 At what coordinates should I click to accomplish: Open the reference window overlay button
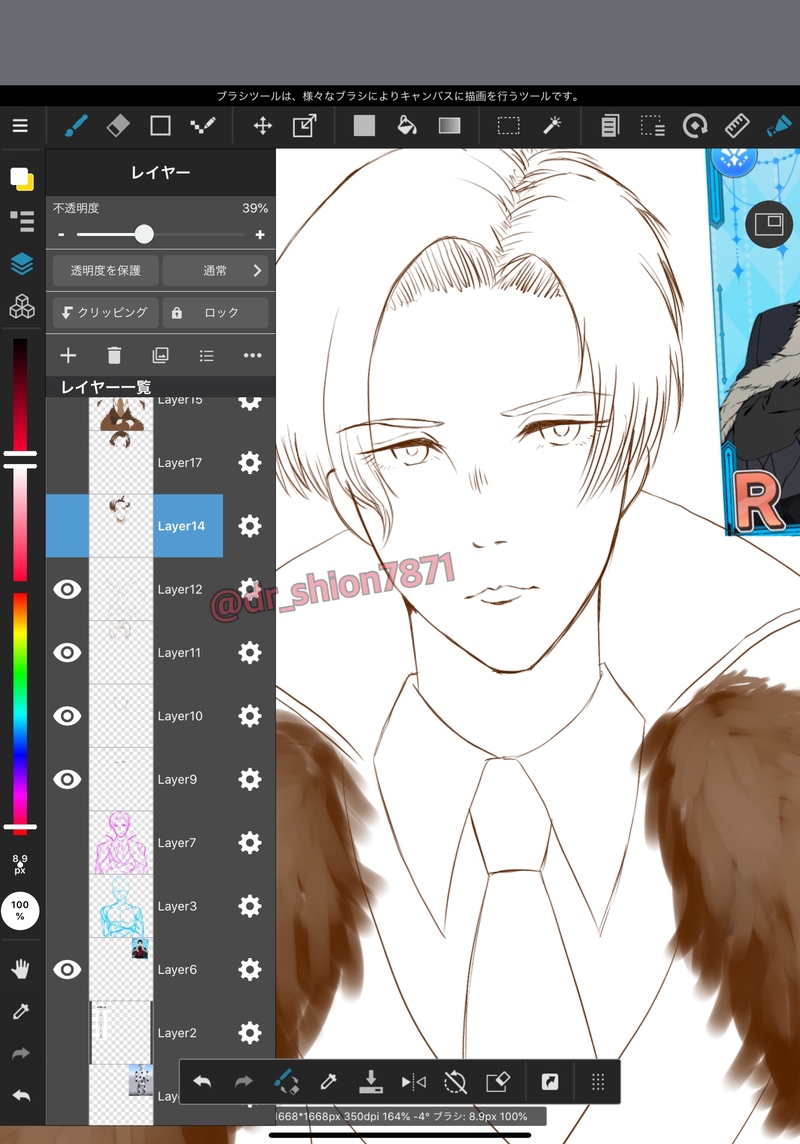pyautogui.click(x=769, y=224)
